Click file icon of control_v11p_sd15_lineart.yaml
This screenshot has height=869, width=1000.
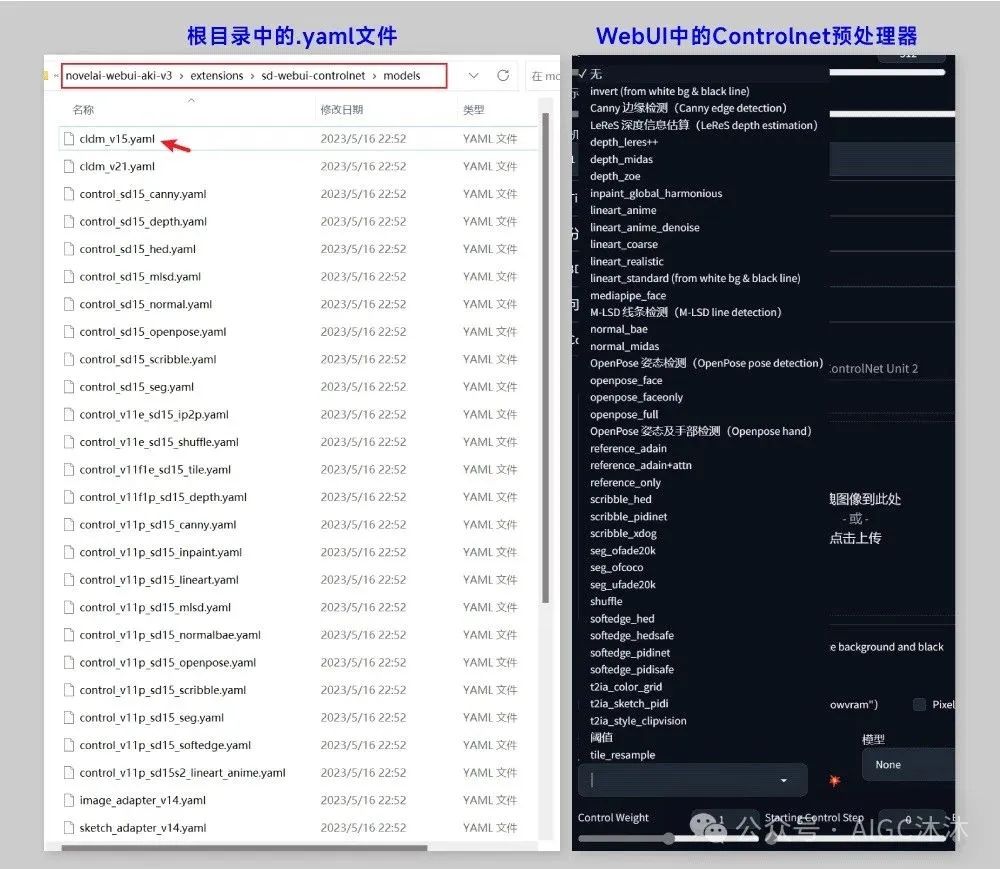(x=69, y=580)
